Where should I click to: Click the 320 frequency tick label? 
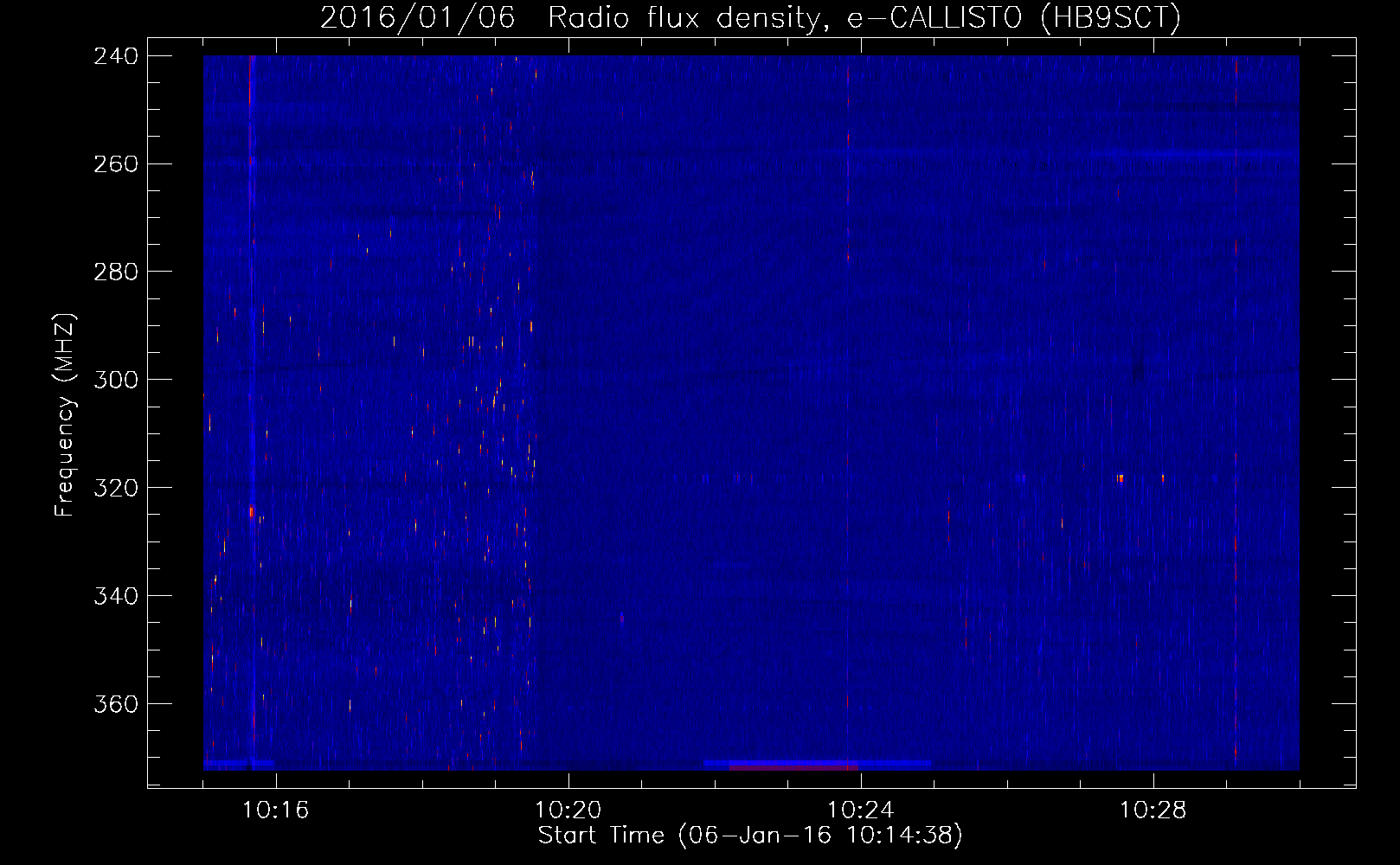coord(116,489)
